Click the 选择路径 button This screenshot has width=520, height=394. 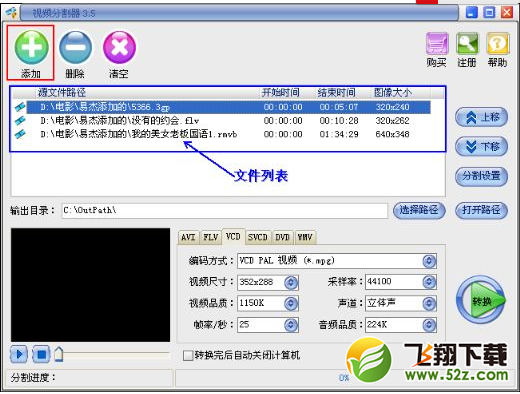tap(419, 210)
